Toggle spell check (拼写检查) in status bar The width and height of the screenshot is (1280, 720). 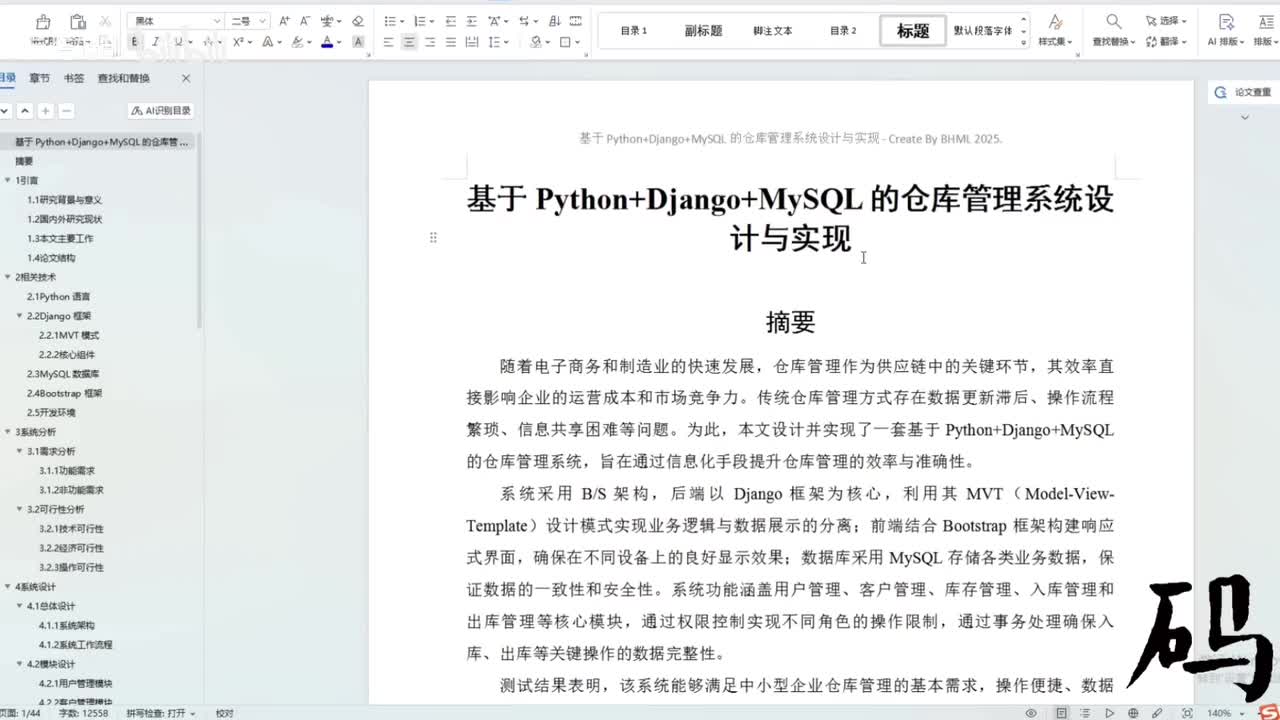(x=160, y=713)
